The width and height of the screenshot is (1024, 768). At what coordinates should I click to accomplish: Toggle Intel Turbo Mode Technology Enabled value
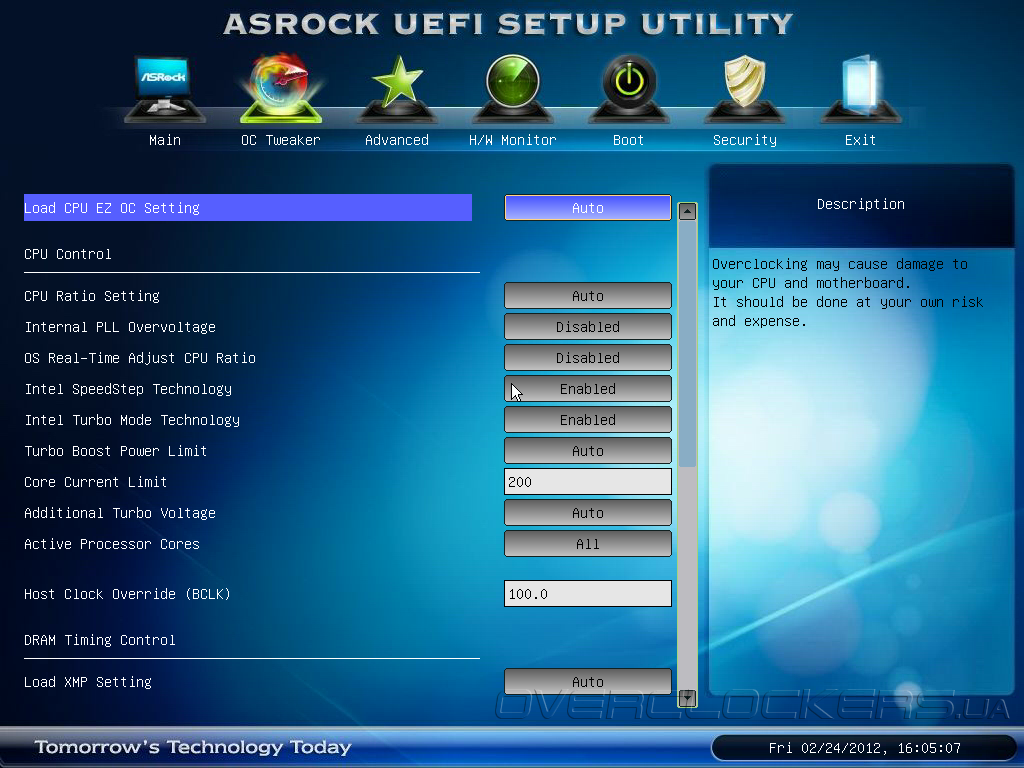pos(588,420)
